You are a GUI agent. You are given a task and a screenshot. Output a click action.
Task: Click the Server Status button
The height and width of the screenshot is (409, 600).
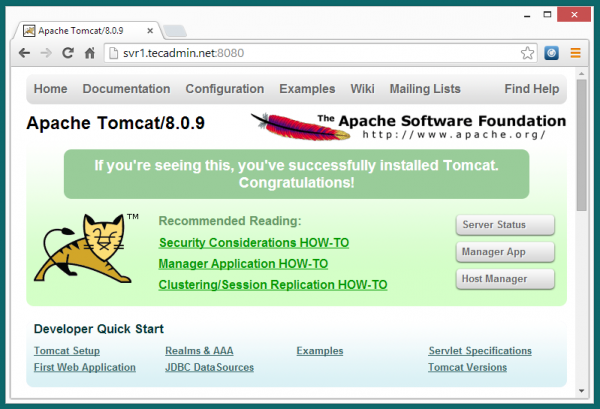coord(505,224)
